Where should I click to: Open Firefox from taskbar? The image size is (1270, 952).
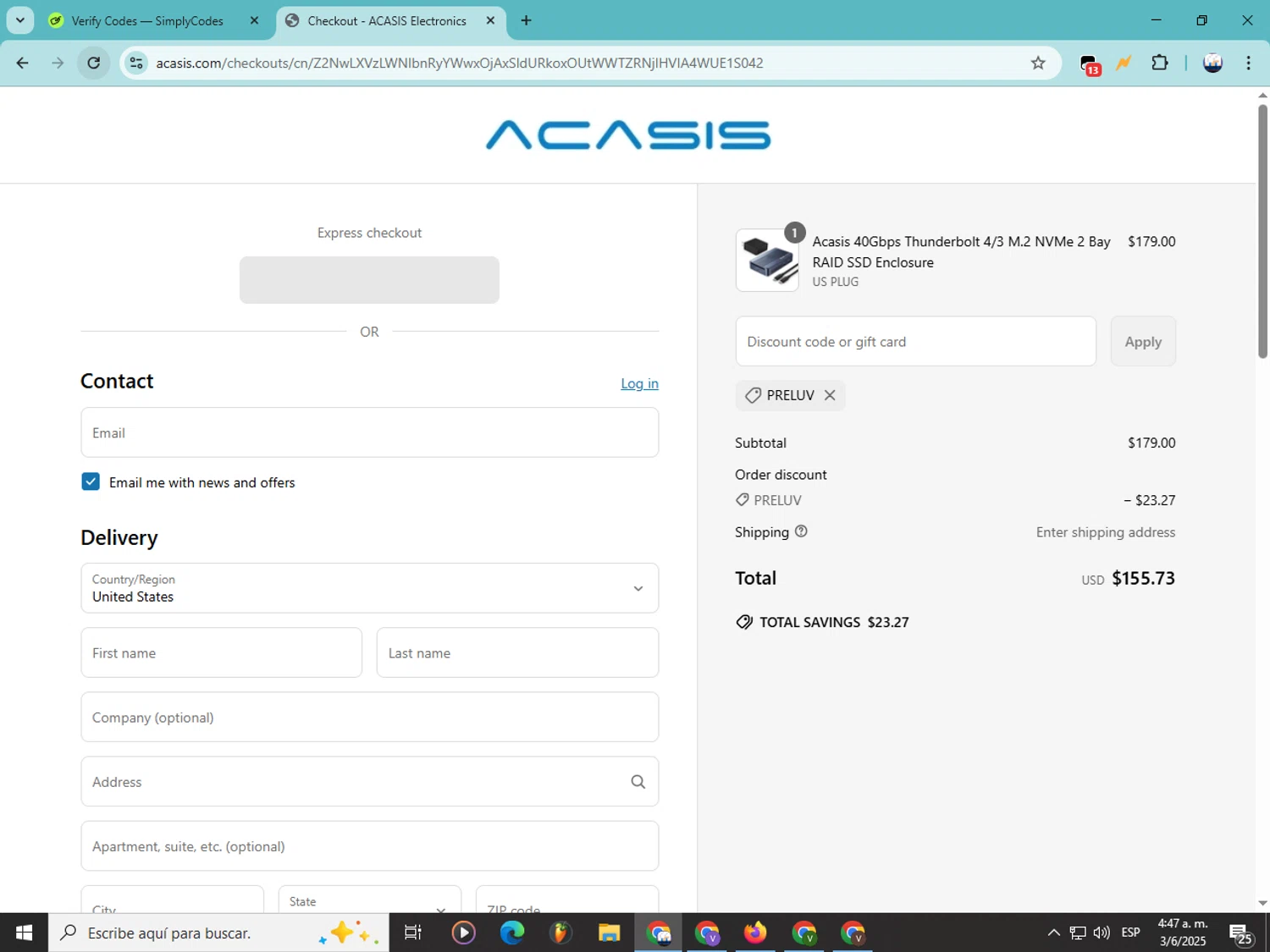(x=755, y=933)
